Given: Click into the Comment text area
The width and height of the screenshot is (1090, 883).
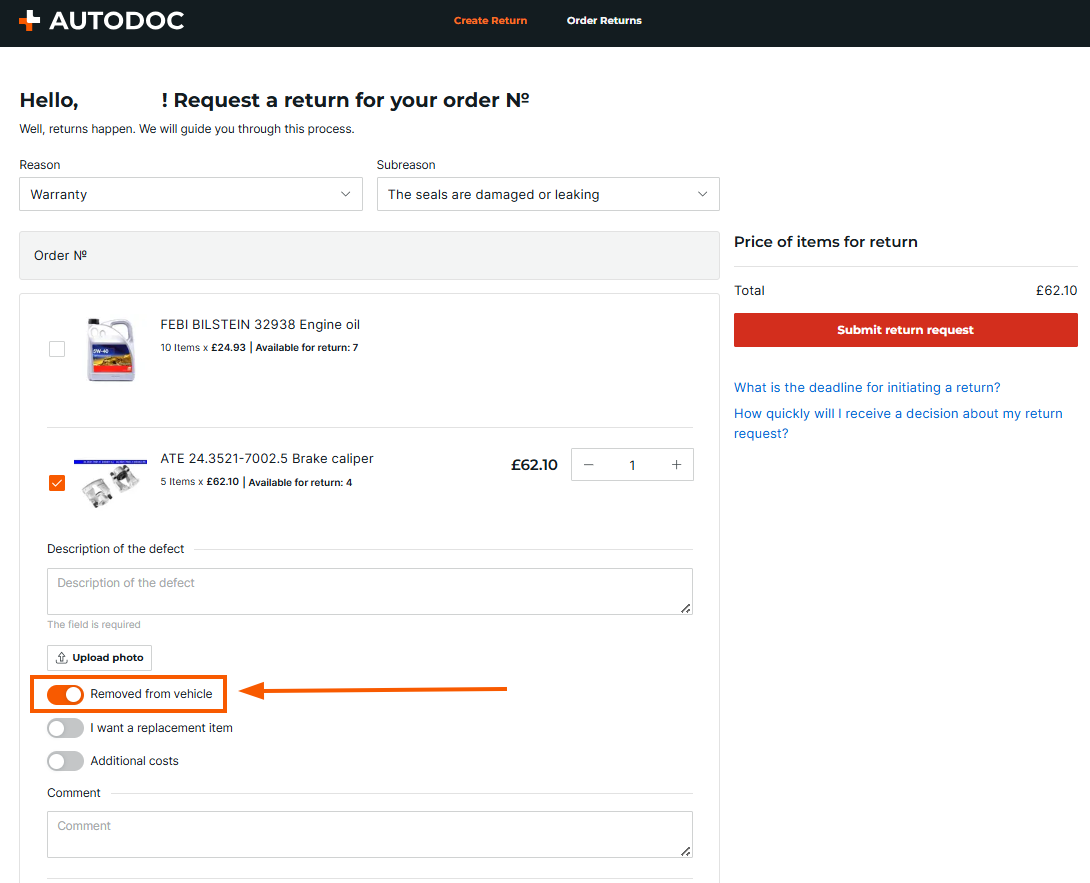Looking at the screenshot, I should coord(369,834).
